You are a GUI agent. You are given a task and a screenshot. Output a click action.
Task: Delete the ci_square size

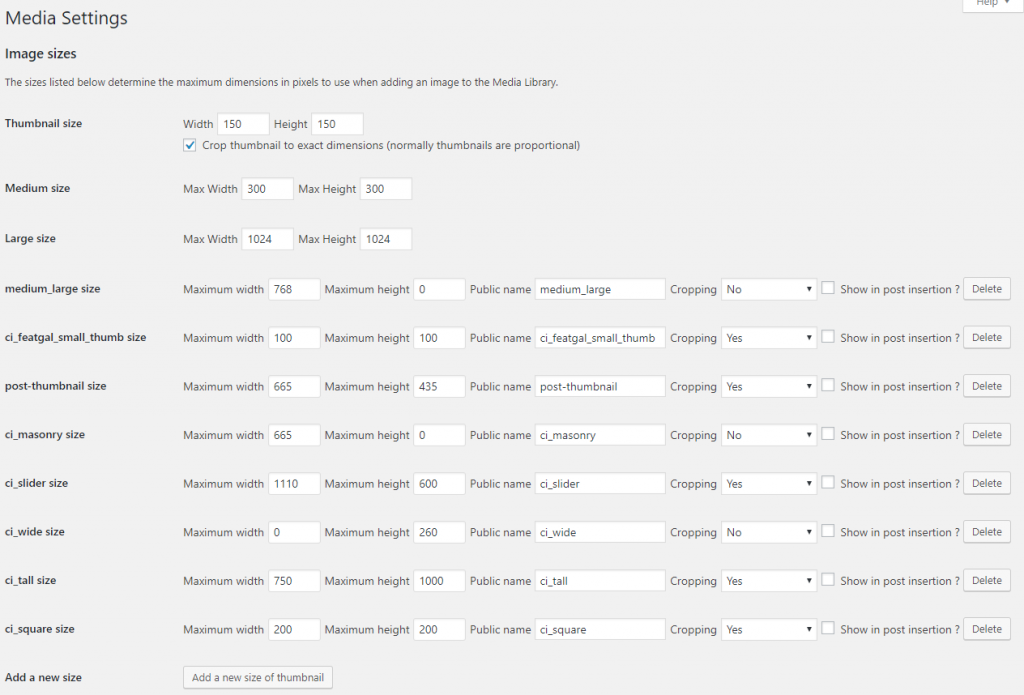(986, 628)
